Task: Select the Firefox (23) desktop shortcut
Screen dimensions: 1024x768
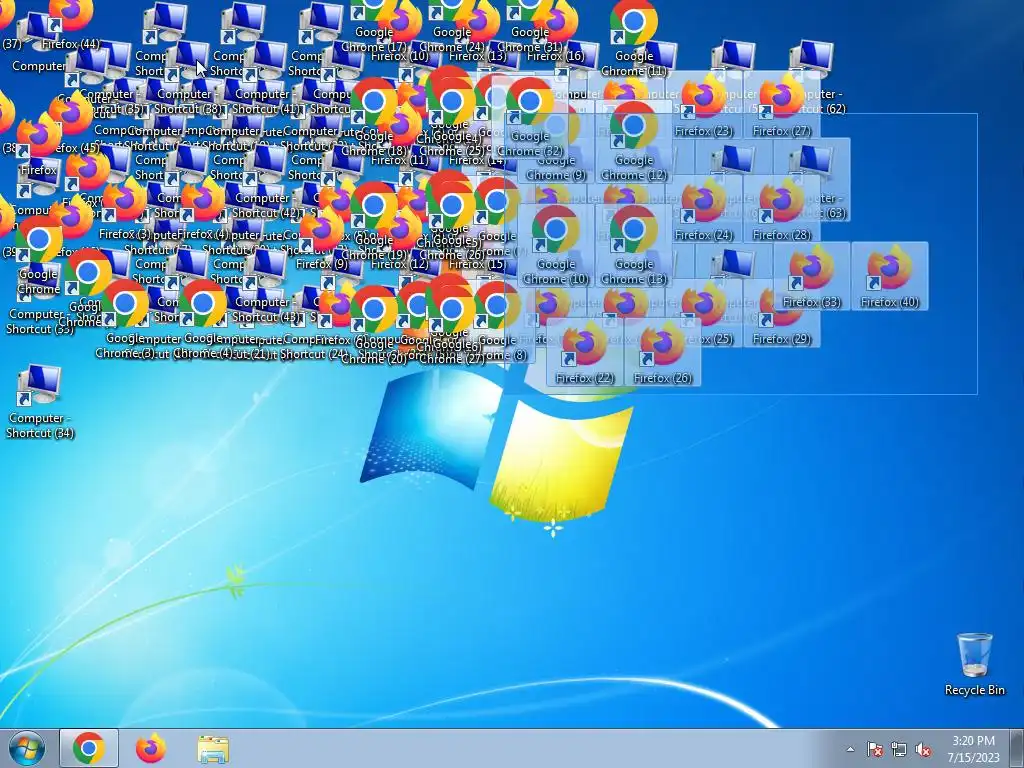Action: [x=703, y=106]
